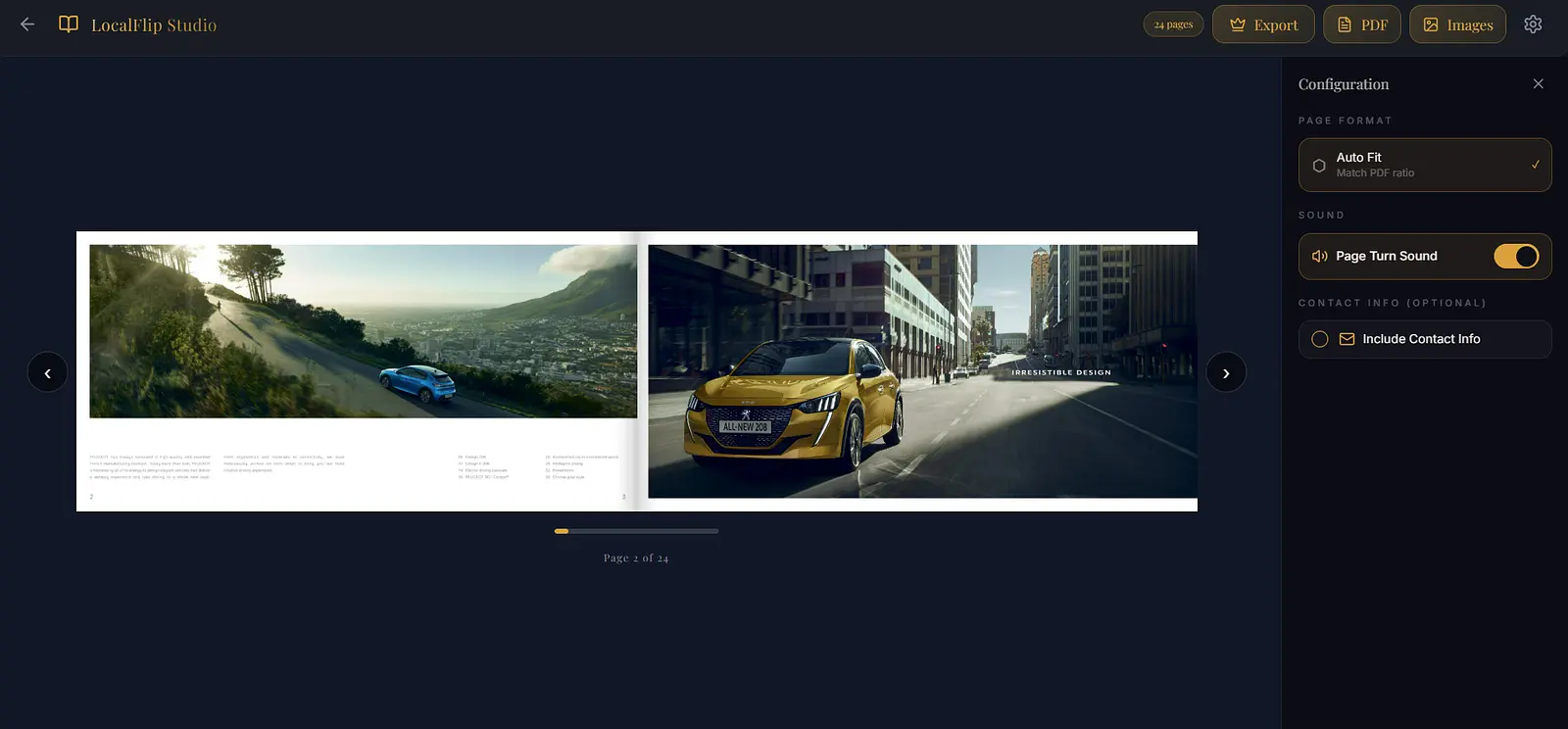Image resolution: width=1568 pixels, height=729 pixels.
Task: Click the speaker icon beside Page Turn Sound
Action: [1320, 256]
